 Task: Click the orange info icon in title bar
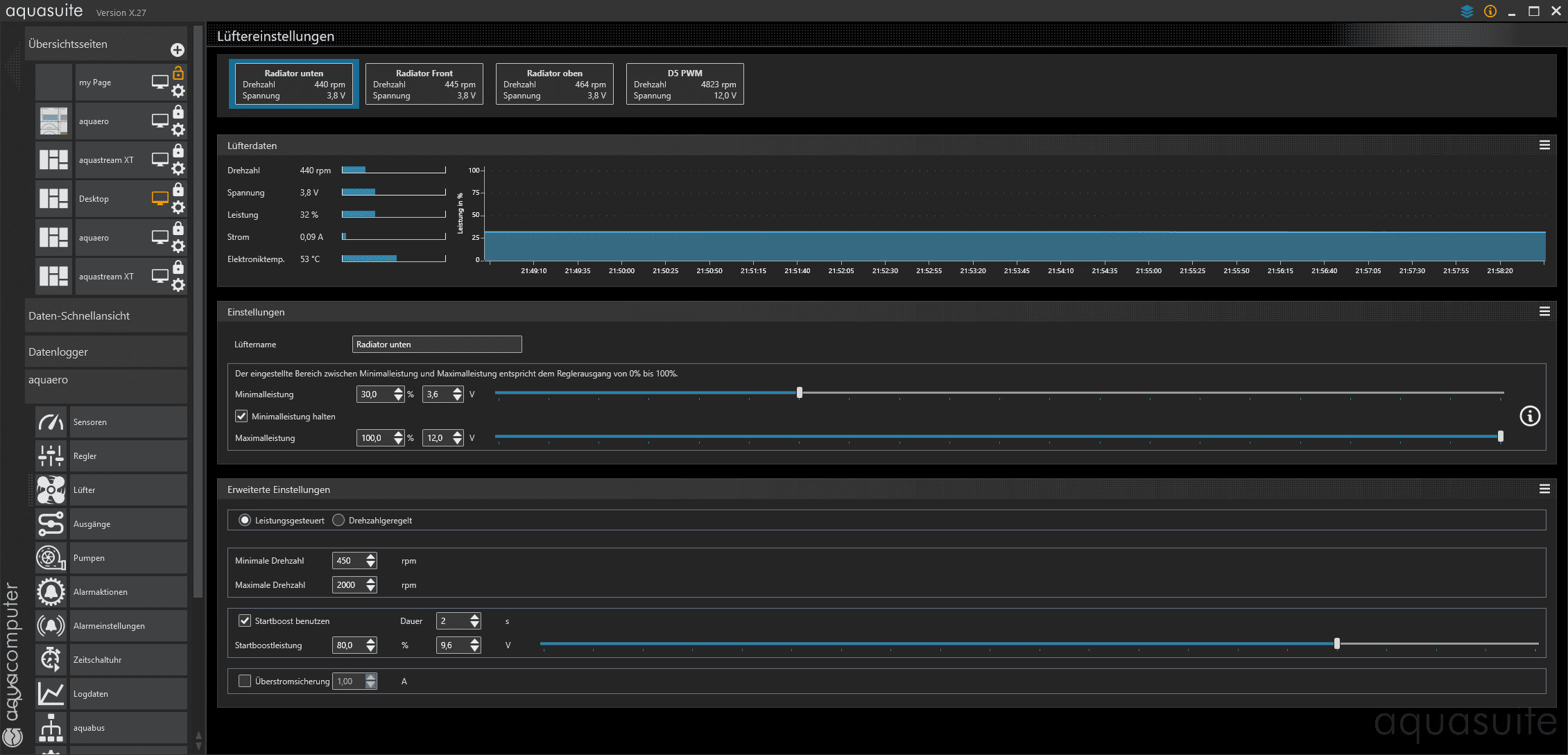tap(1490, 11)
